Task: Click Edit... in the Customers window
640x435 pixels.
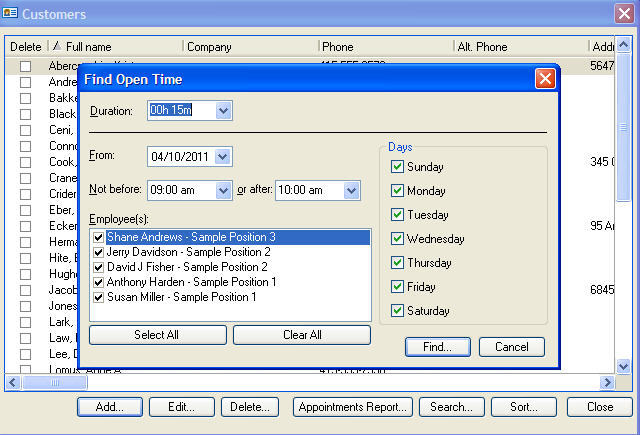Action: click(182, 407)
